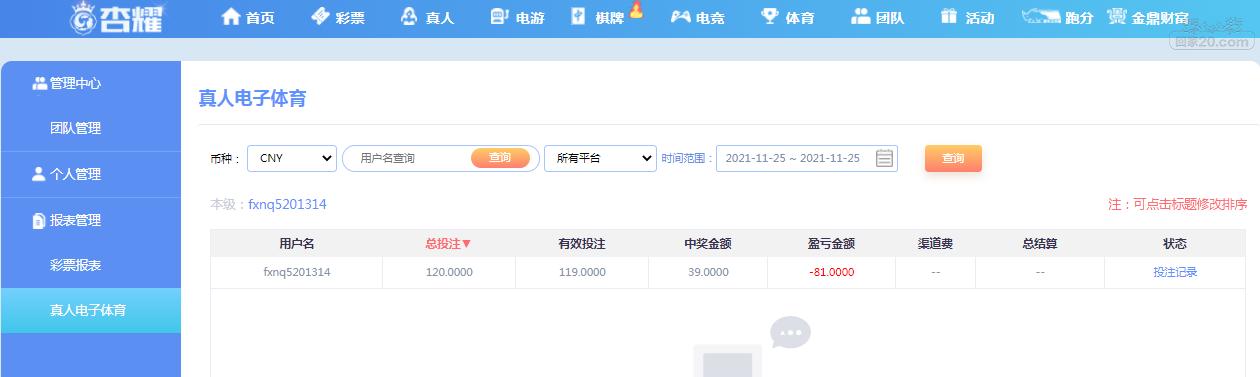
Task: Sort by 用户名 column header
Action: [x=297, y=243]
